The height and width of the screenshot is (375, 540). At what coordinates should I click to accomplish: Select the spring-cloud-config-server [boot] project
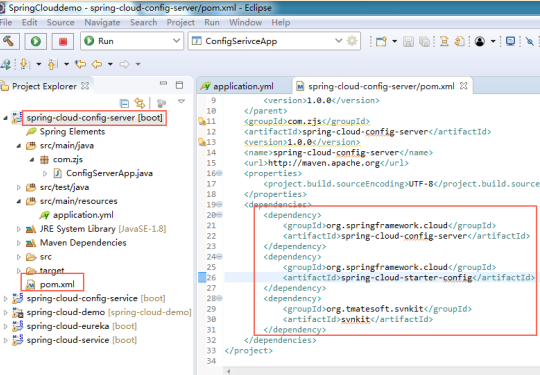point(94,118)
